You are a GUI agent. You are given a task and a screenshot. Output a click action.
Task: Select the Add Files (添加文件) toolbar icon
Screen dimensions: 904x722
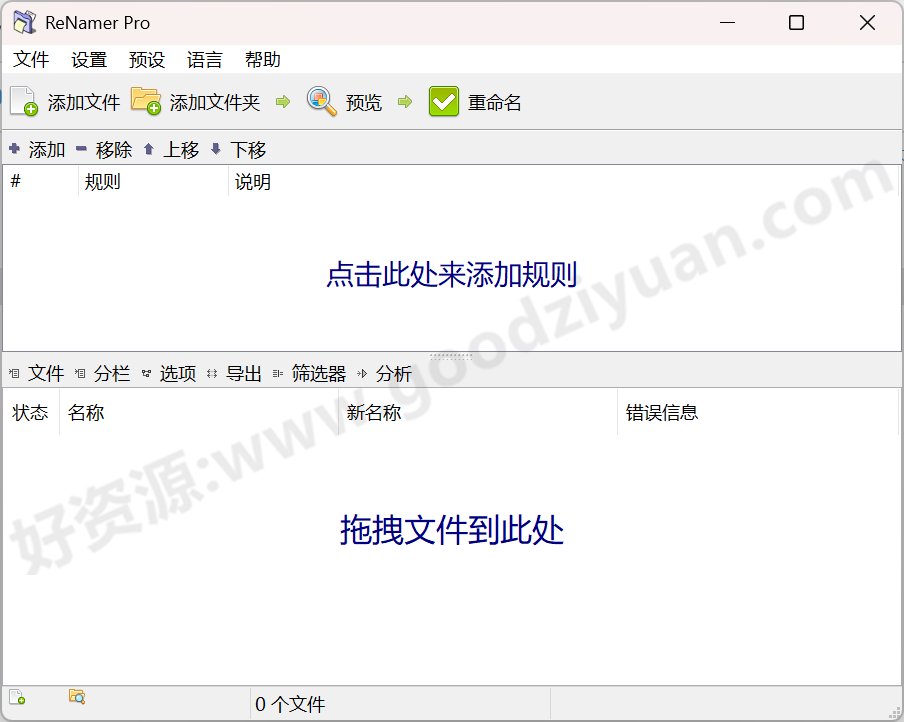22,101
